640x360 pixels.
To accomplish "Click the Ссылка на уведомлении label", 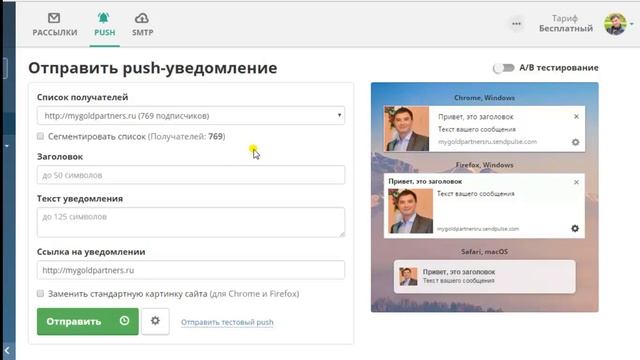I will [91, 252].
